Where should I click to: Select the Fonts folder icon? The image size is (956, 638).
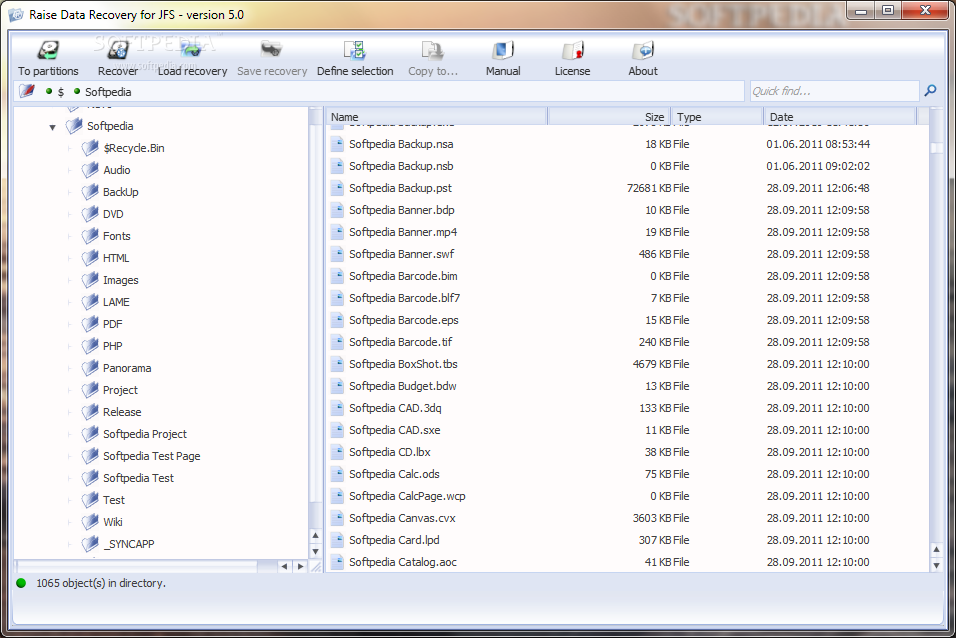point(90,235)
